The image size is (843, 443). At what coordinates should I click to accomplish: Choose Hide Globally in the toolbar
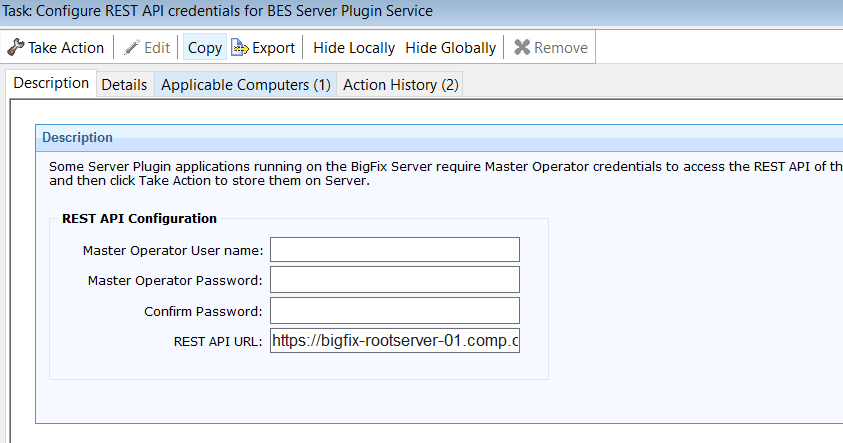coord(450,48)
